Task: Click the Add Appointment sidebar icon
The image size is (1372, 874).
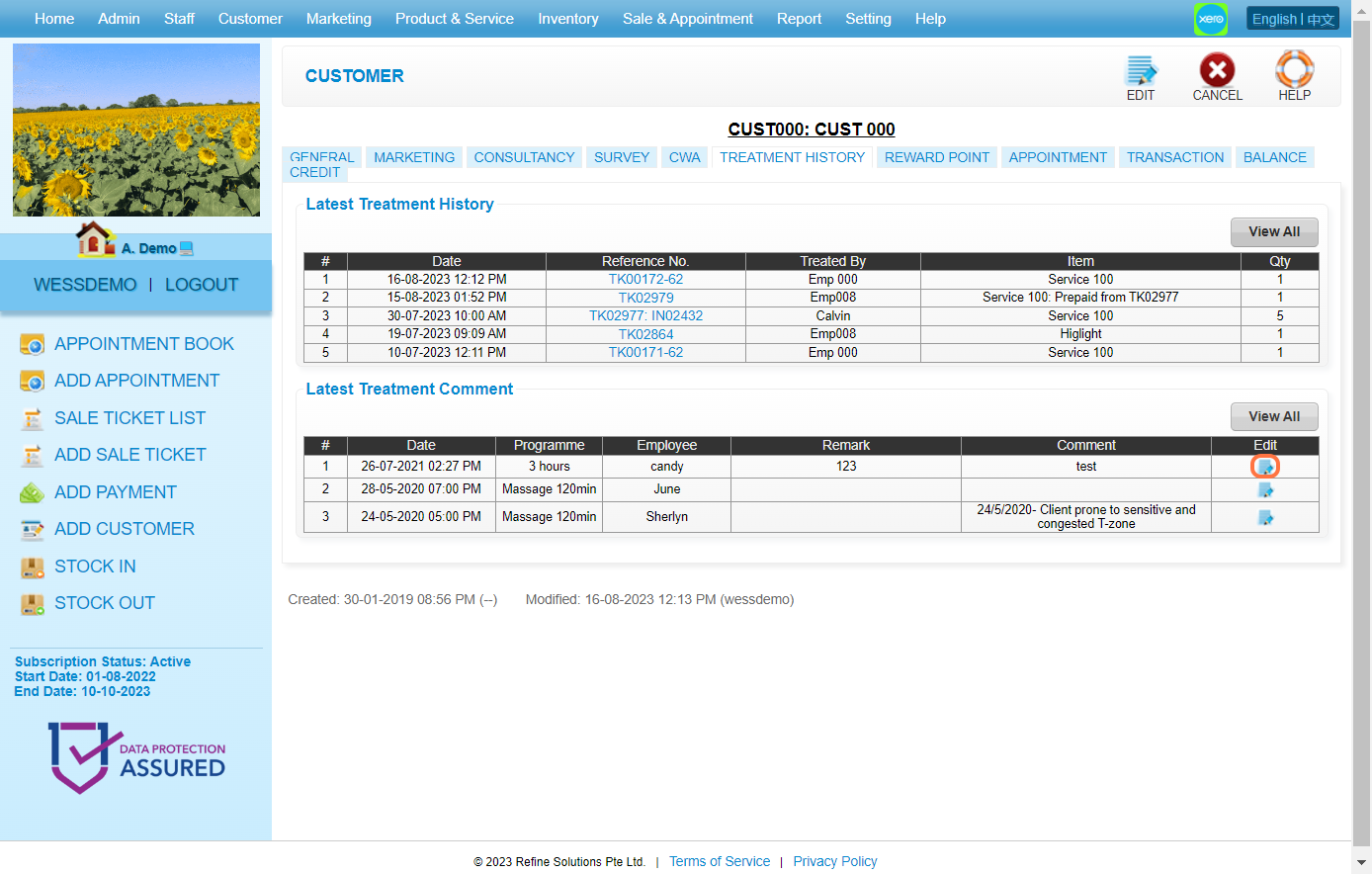Action: pos(32,381)
